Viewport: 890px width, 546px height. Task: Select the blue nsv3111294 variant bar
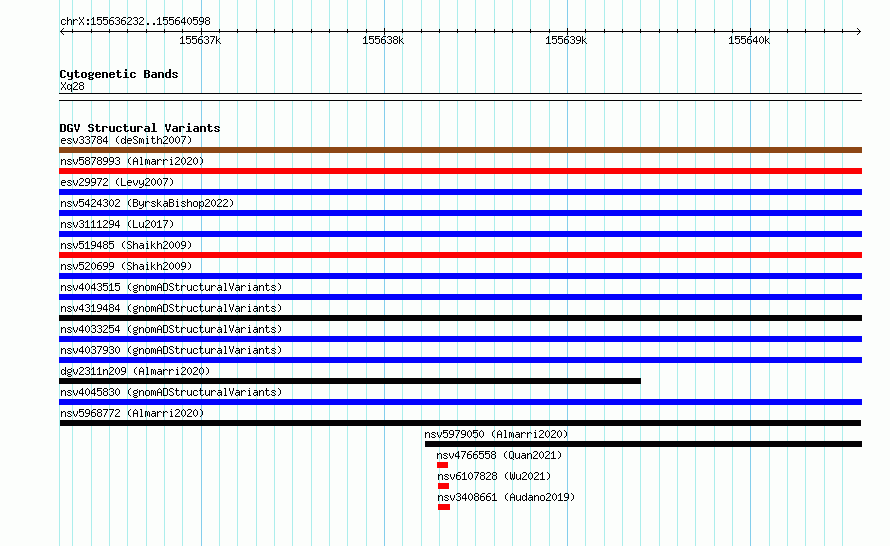pos(460,234)
